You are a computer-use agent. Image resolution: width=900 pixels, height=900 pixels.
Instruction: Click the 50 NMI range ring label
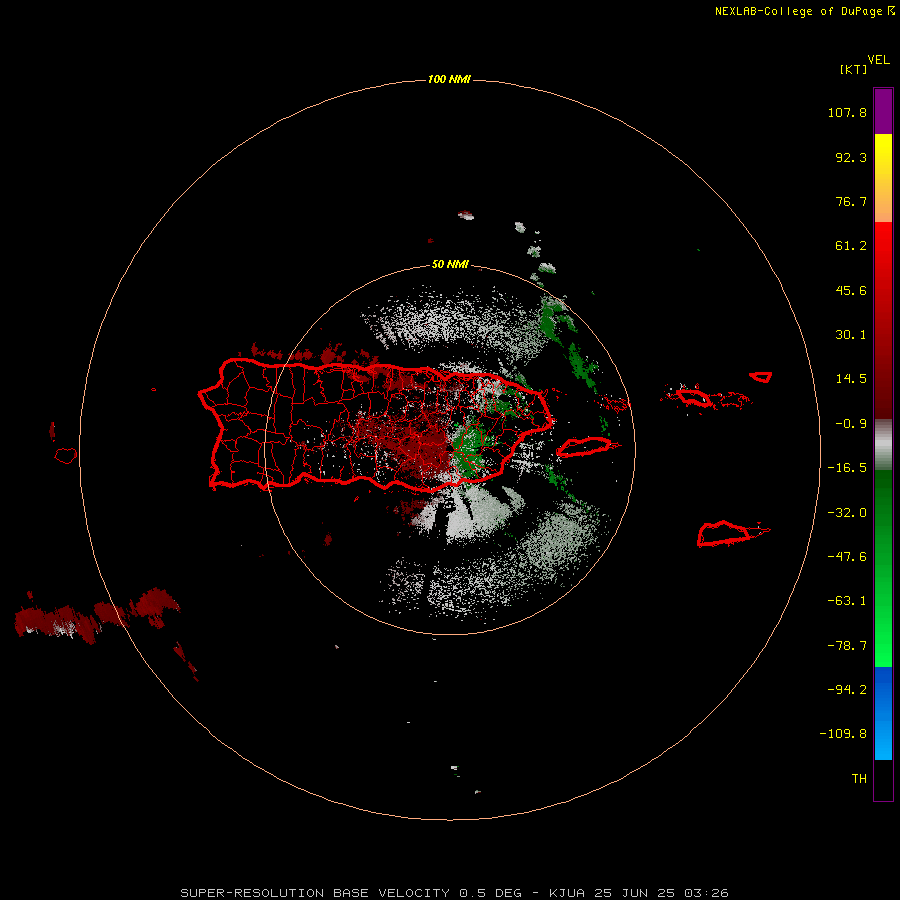click(450, 265)
